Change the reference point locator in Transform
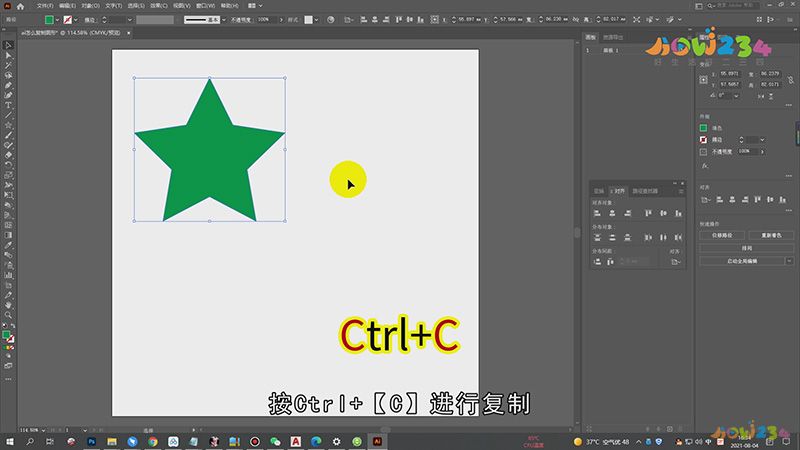Viewport: 800px width, 450px height. [704, 80]
